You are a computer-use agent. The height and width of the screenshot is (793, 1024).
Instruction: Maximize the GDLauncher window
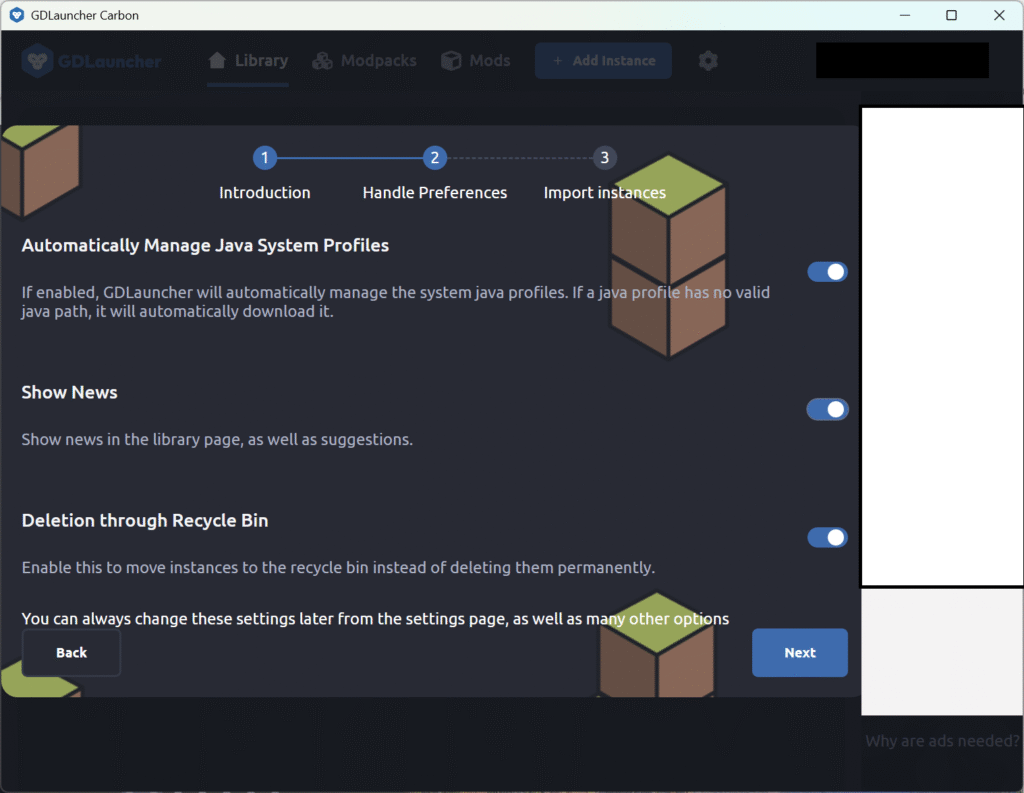click(951, 15)
